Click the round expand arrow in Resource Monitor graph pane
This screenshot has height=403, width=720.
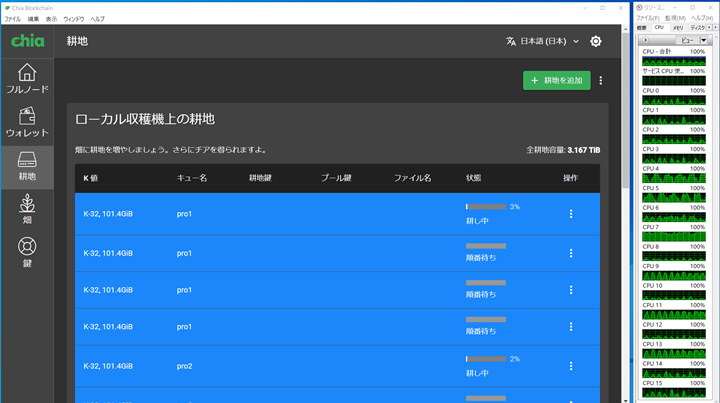(645, 40)
